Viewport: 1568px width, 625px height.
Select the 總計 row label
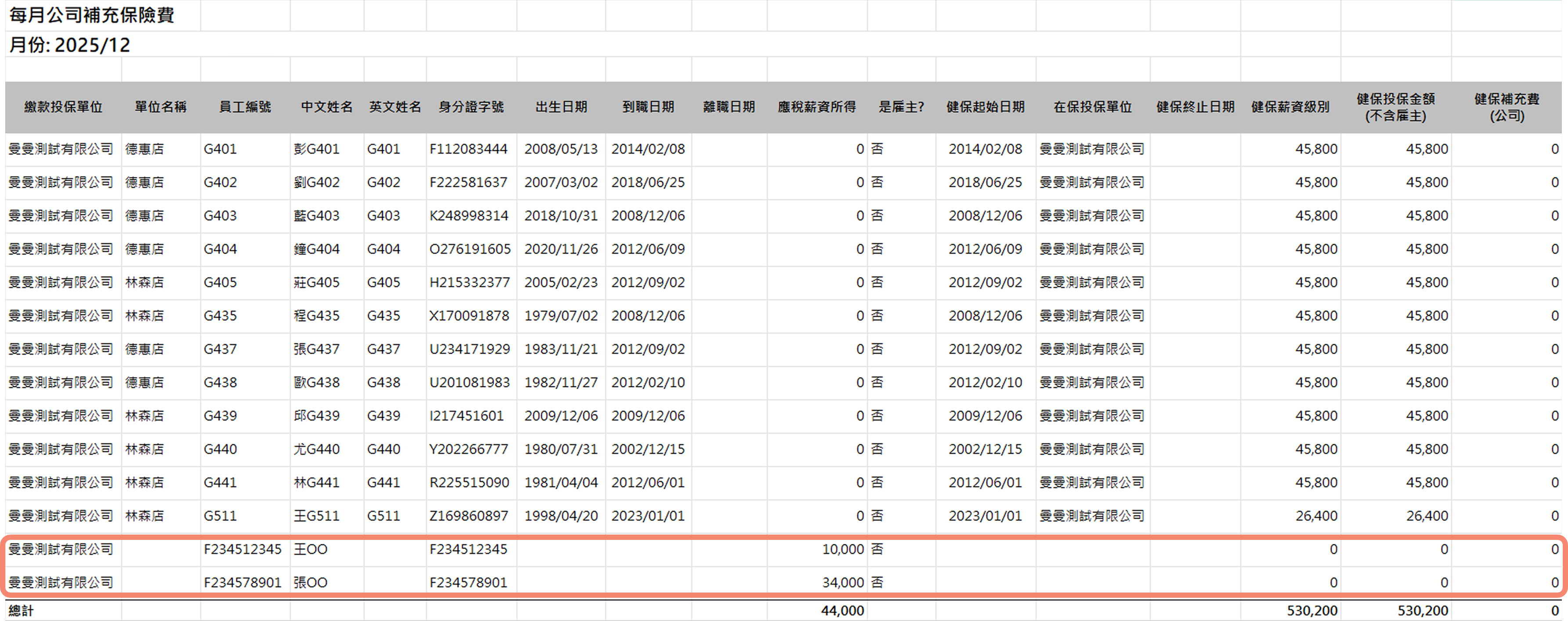click(22, 611)
